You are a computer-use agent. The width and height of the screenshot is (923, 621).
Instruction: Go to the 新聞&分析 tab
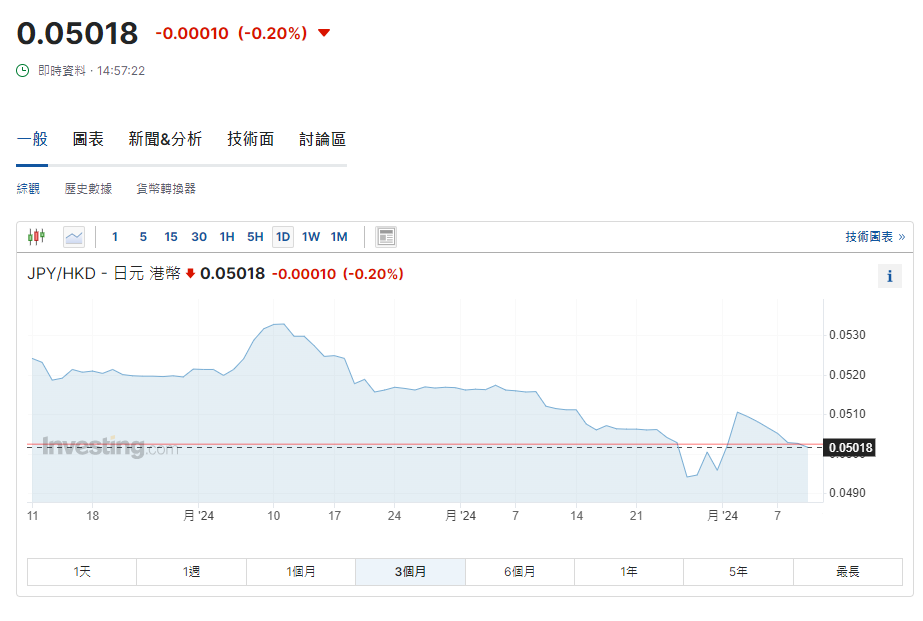165,139
